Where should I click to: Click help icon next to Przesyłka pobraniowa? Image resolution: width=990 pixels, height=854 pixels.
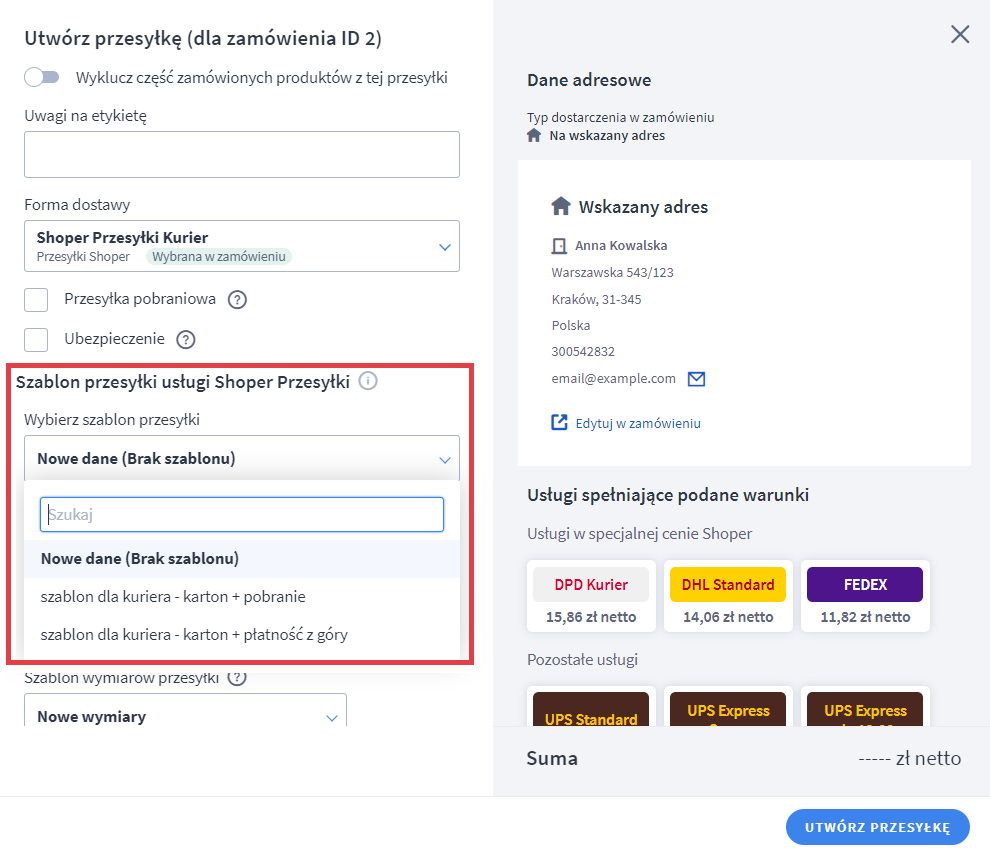[237, 299]
